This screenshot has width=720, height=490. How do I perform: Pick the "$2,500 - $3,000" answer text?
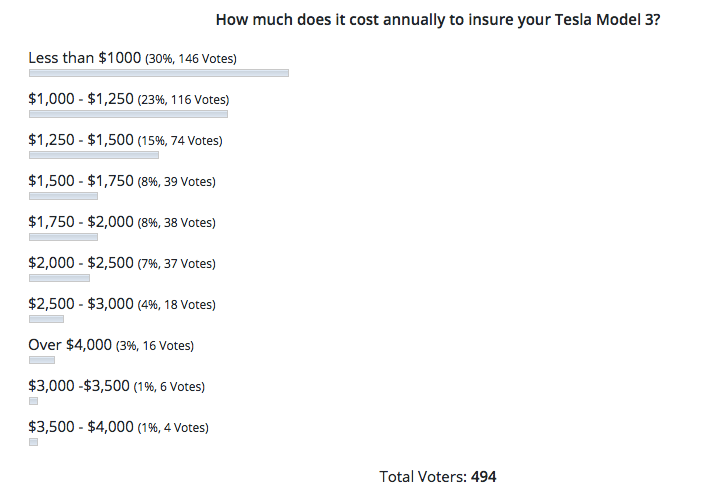[81, 304]
